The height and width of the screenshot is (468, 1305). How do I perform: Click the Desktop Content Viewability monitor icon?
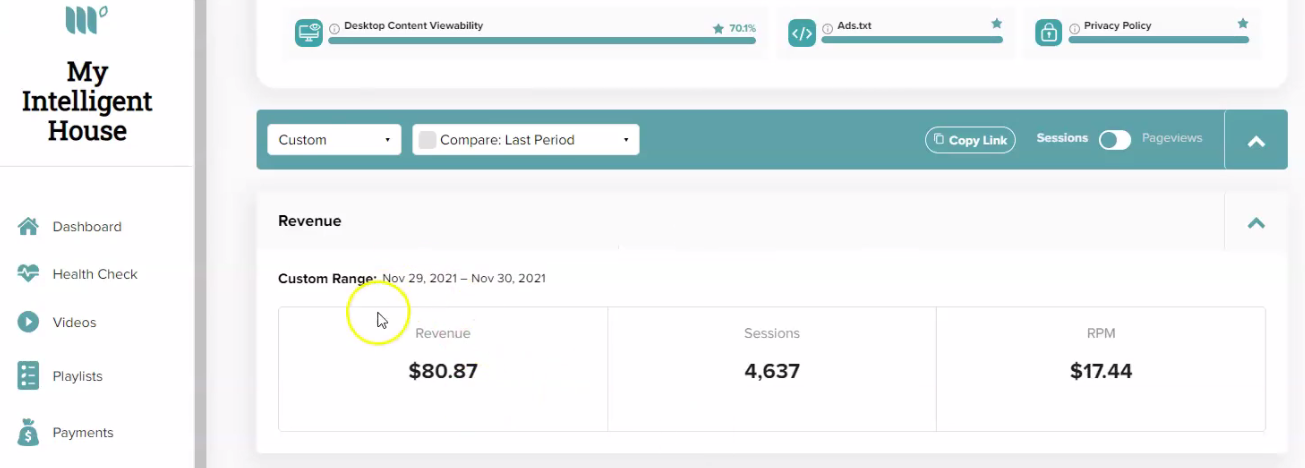(309, 33)
